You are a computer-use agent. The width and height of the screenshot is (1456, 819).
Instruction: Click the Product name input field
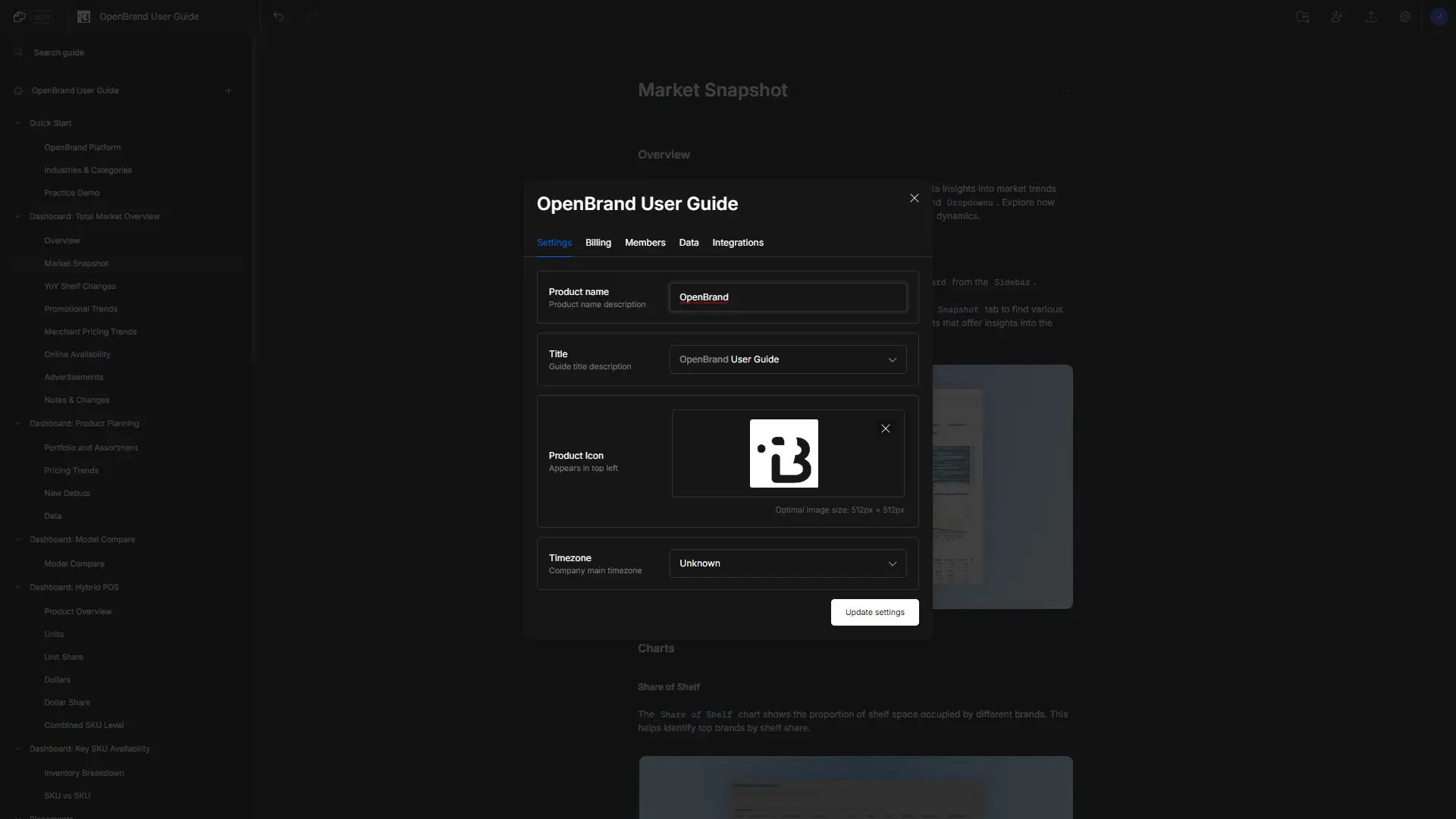787,297
